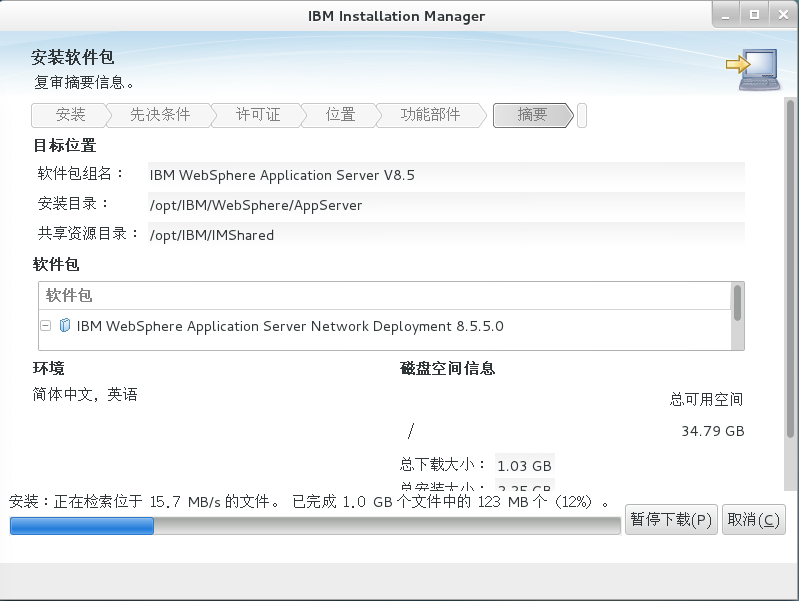
Task: Click the download progress bar
Action: click(x=315, y=526)
